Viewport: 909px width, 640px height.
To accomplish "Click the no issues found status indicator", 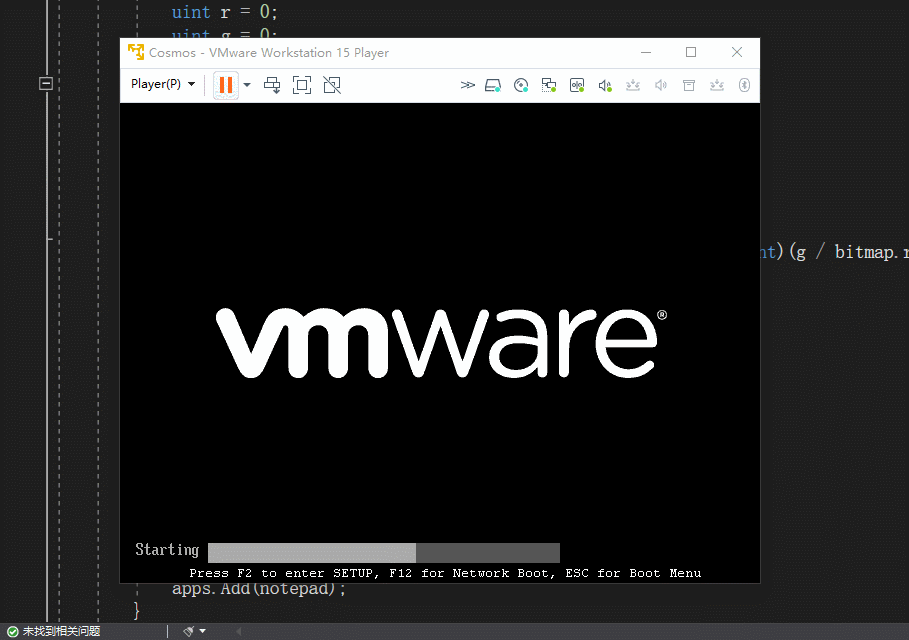I will click(54, 631).
